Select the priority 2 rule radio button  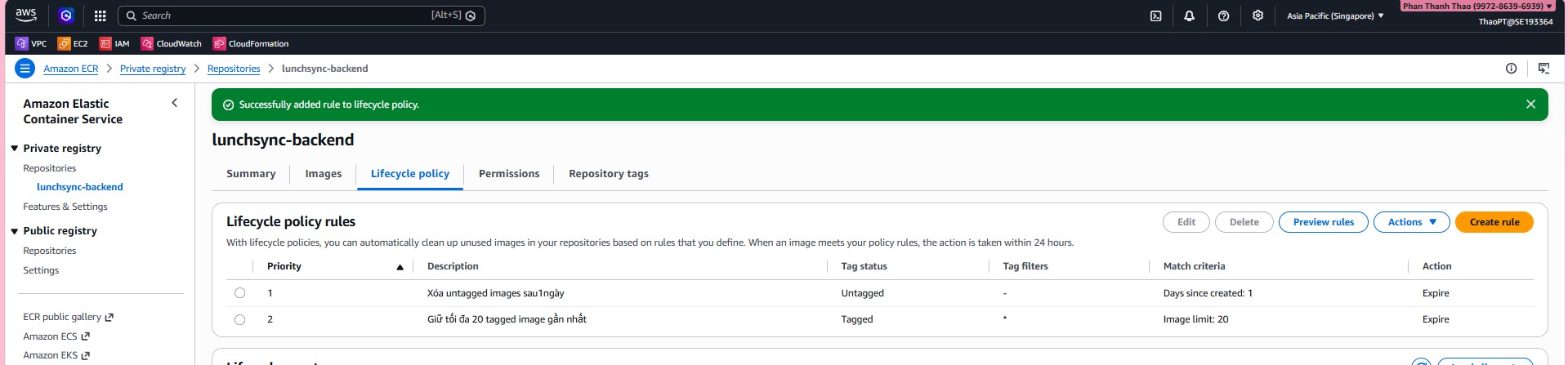click(x=239, y=319)
